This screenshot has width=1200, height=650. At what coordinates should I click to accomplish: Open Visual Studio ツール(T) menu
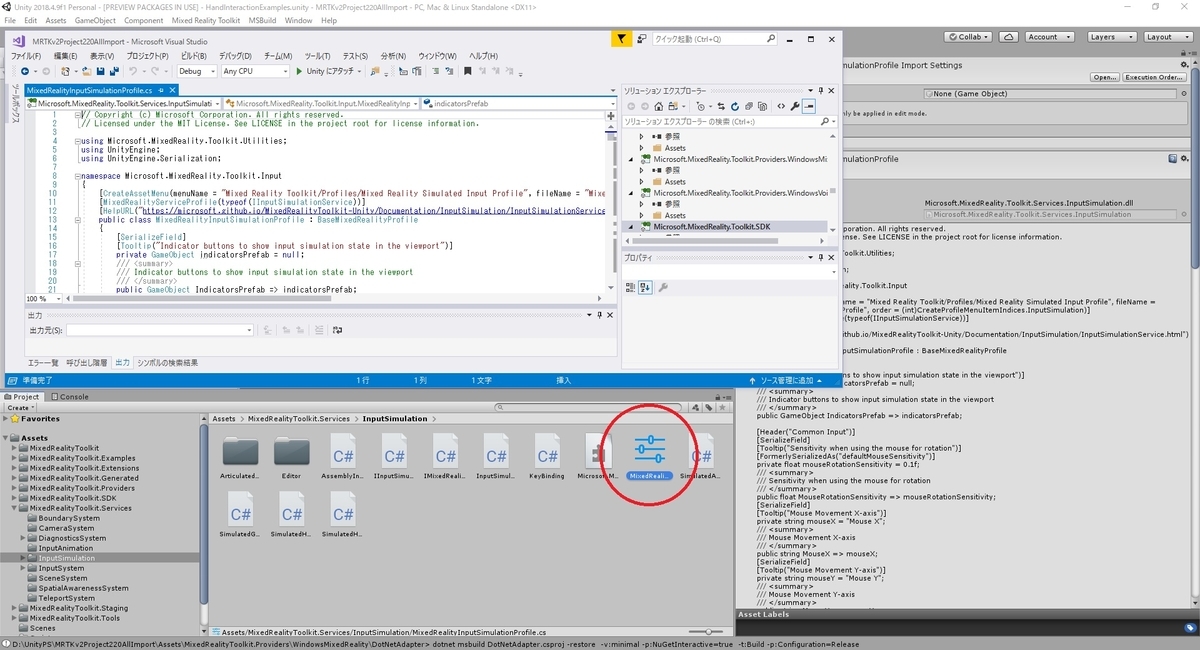[317, 55]
